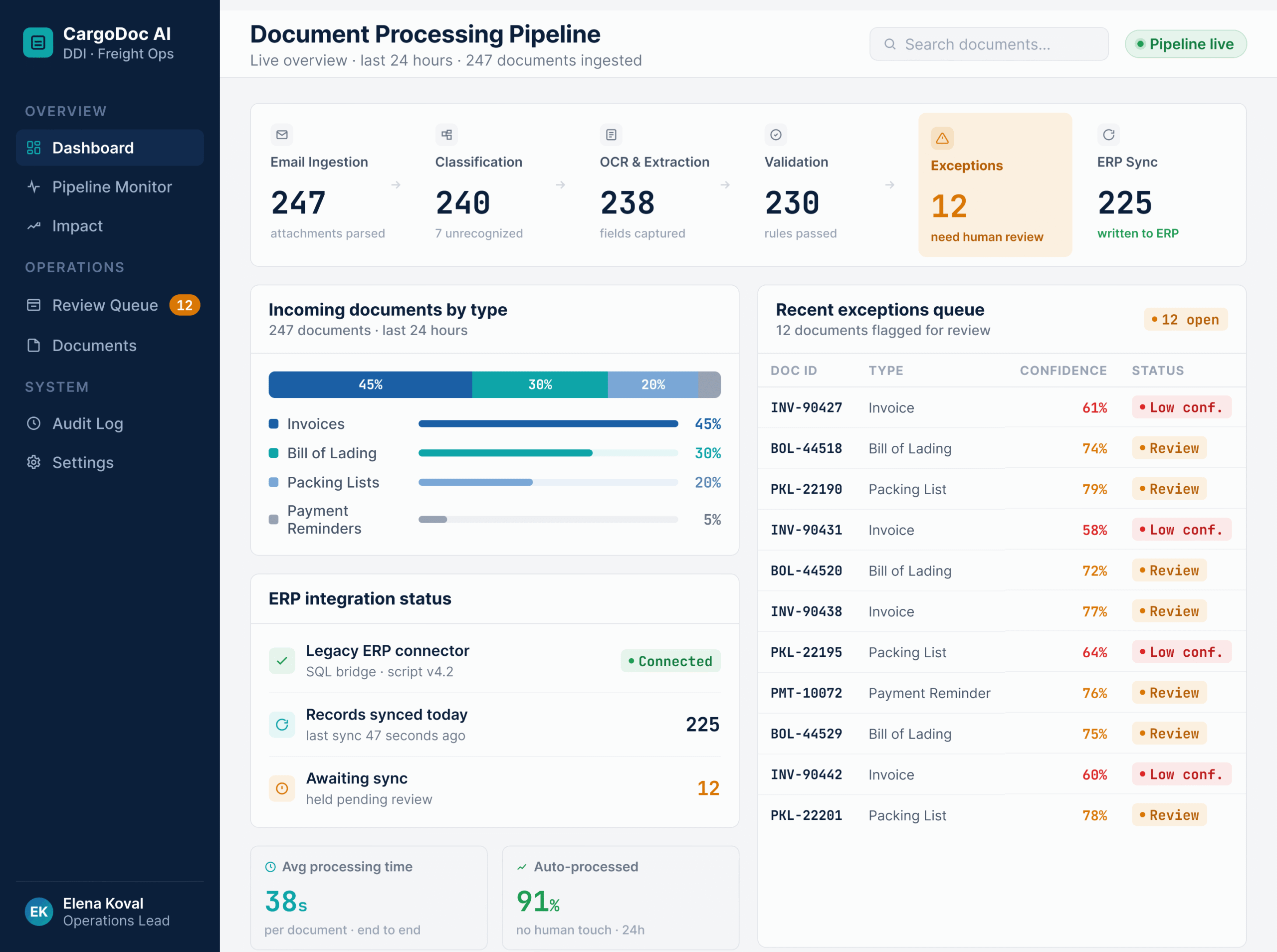Click the Review Queue 12 badge
This screenshot has height=952, width=1277.
[x=185, y=305]
